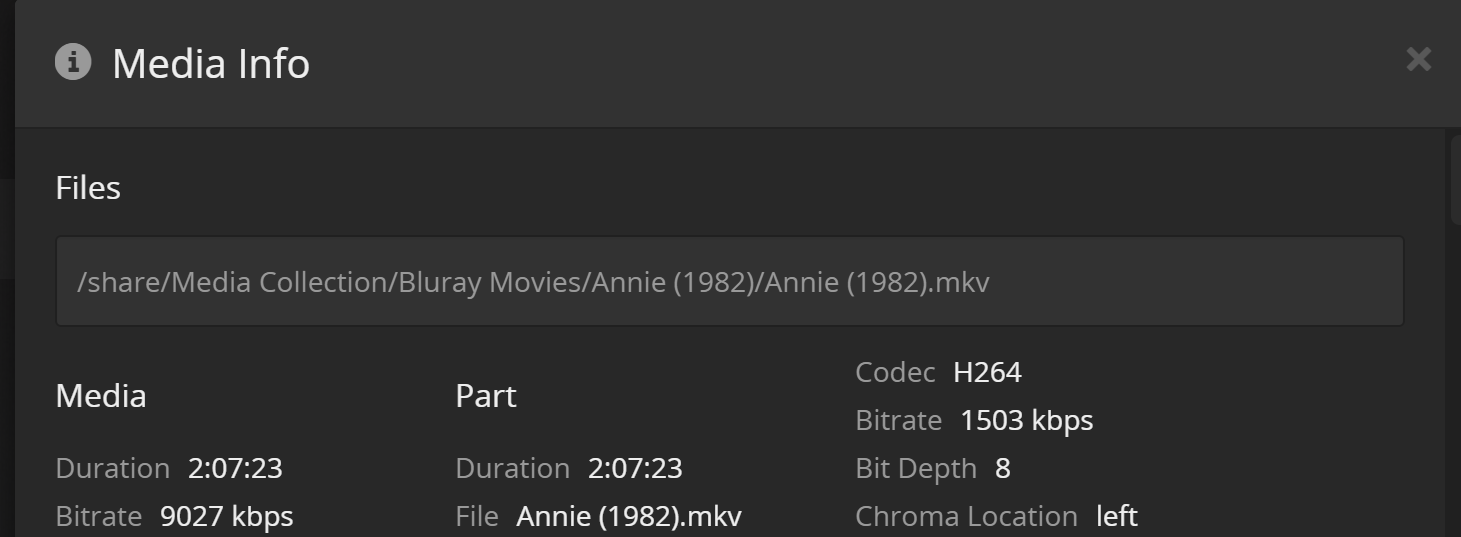Image resolution: width=1461 pixels, height=537 pixels.
Task: Click the File label under Part
Action: tap(477, 516)
